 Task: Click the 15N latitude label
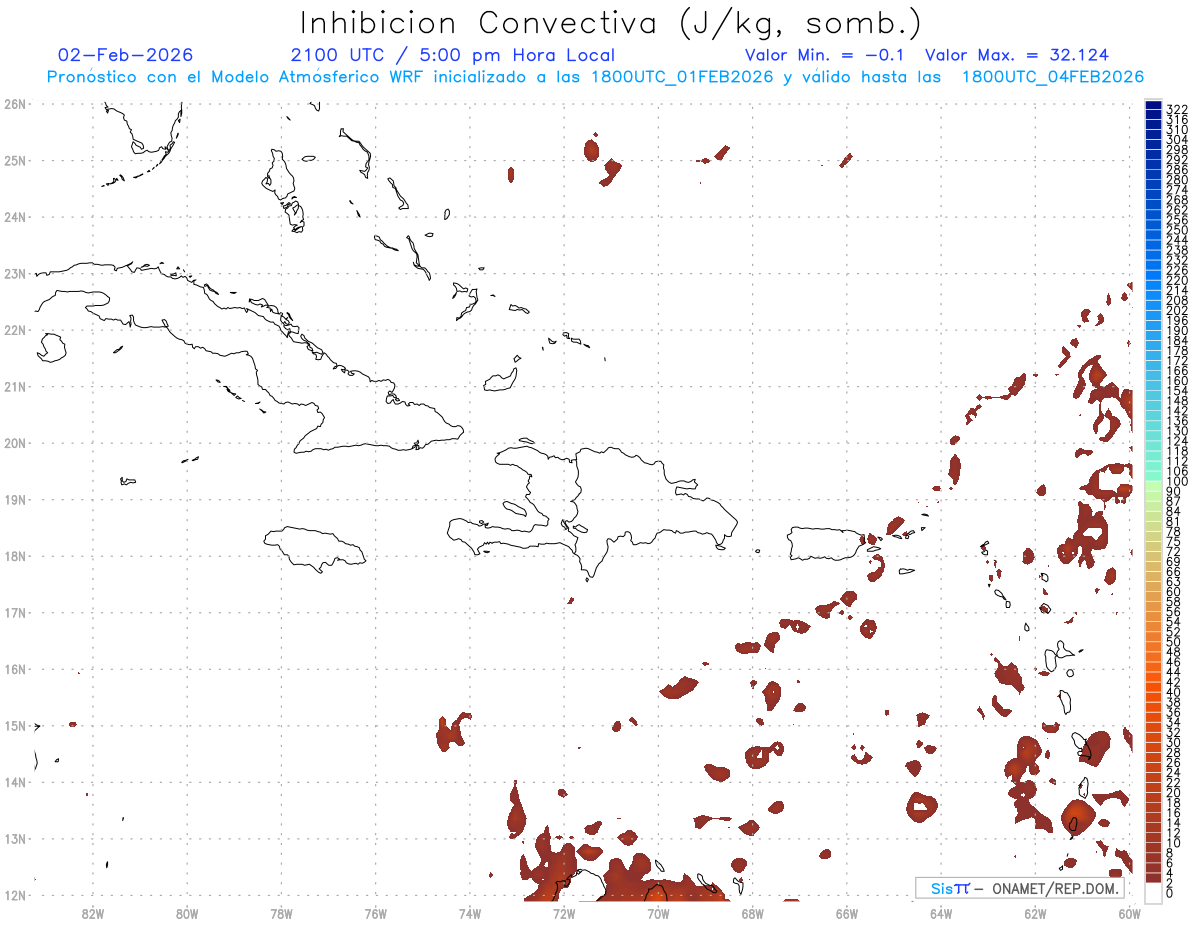[x=15, y=725]
